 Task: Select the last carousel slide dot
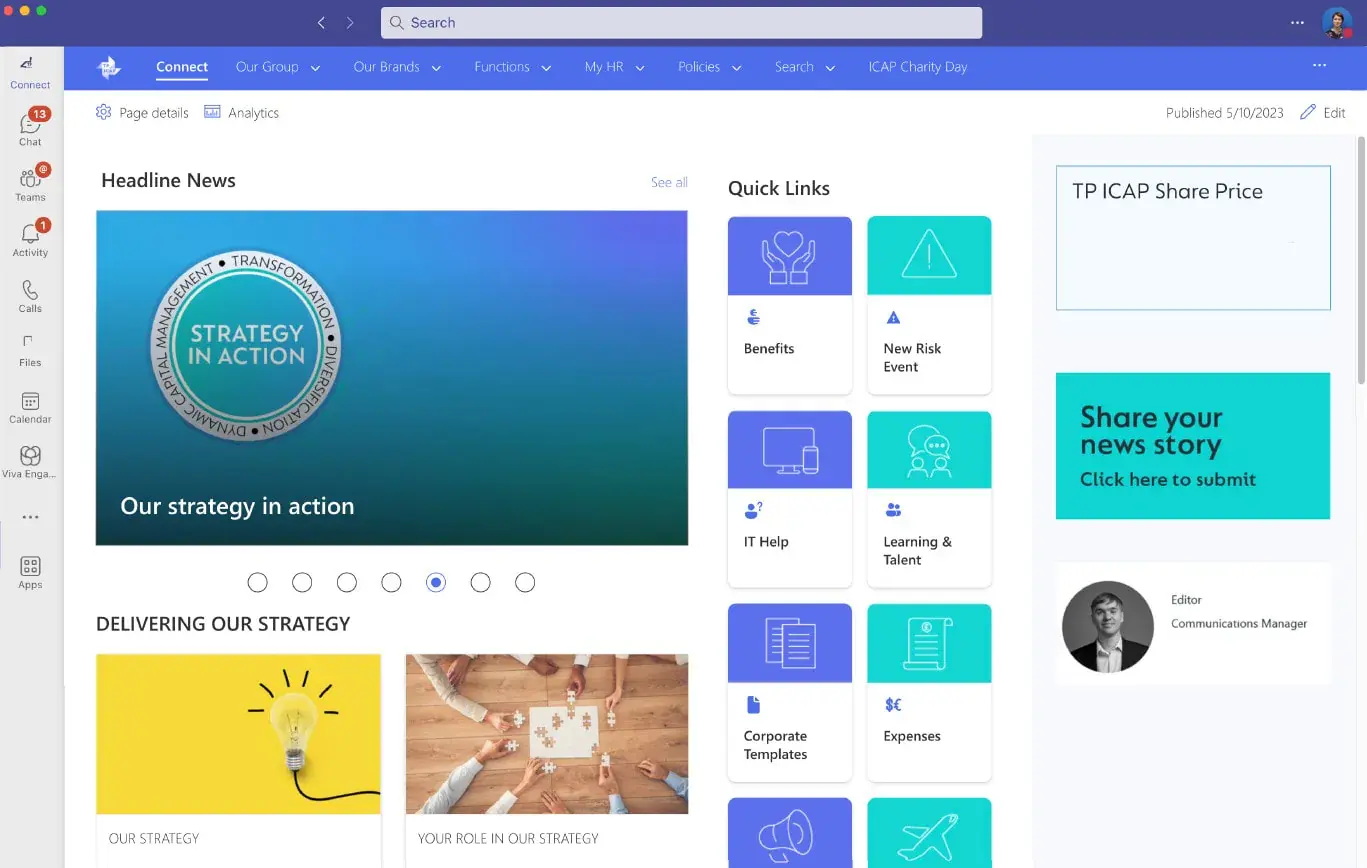(x=525, y=582)
